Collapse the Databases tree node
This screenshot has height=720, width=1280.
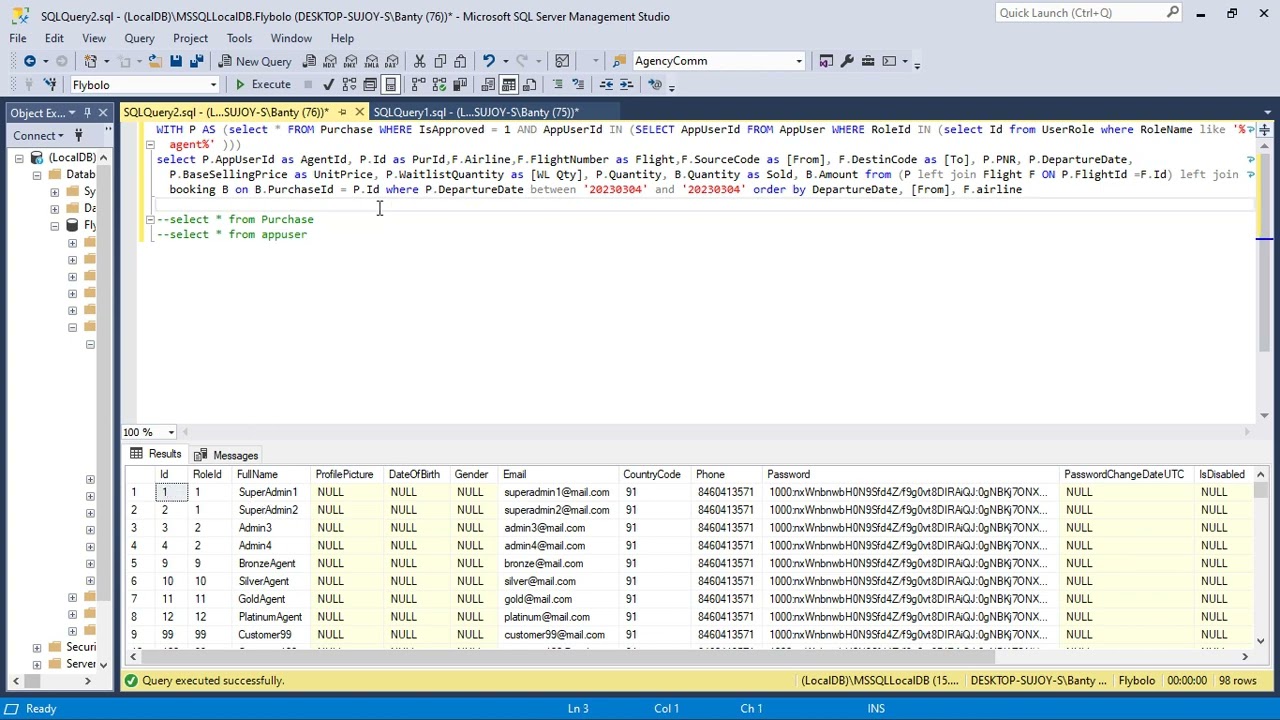pyautogui.click(x=37, y=175)
